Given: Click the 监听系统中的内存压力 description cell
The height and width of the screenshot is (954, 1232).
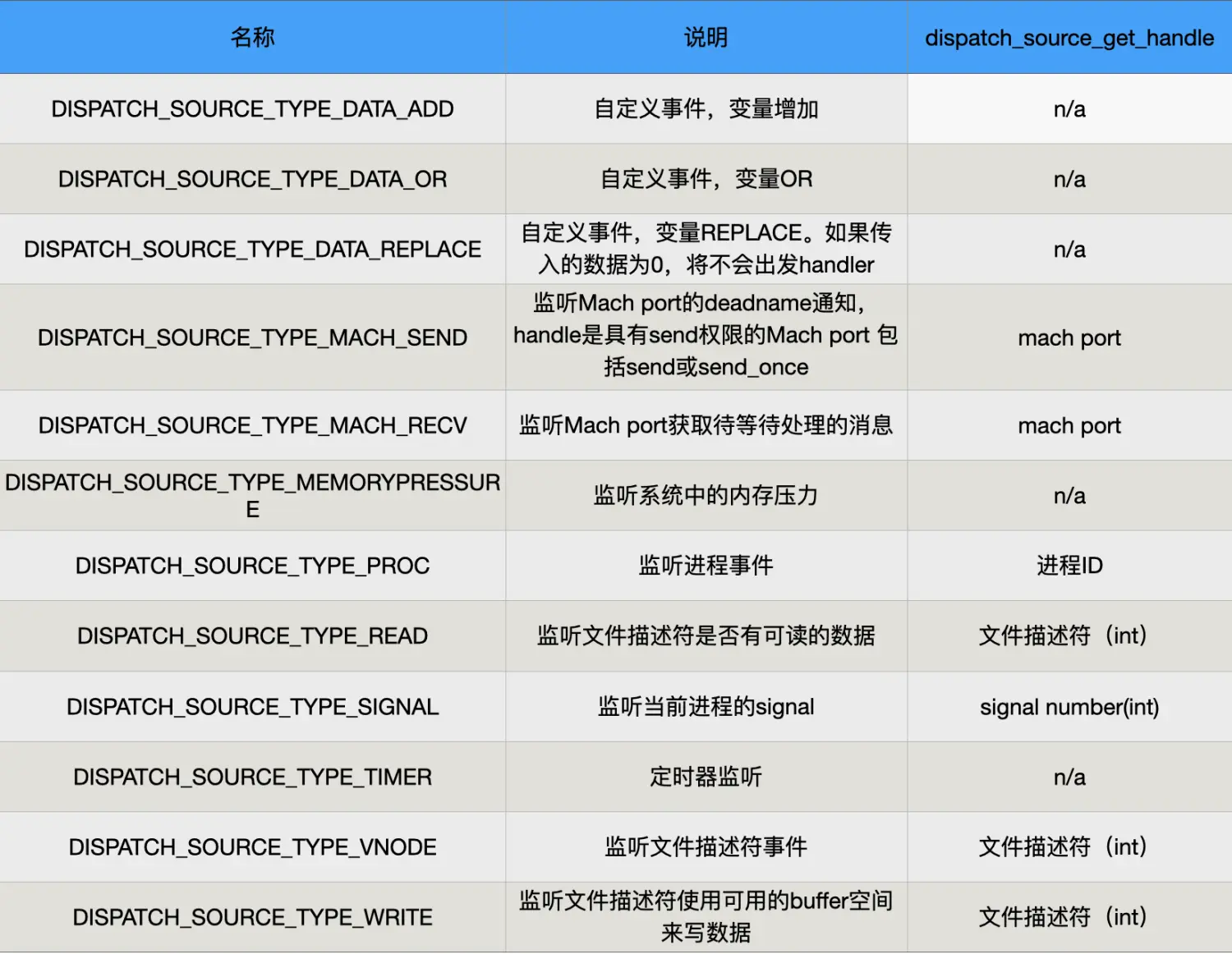Looking at the screenshot, I should click(x=706, y=495).
